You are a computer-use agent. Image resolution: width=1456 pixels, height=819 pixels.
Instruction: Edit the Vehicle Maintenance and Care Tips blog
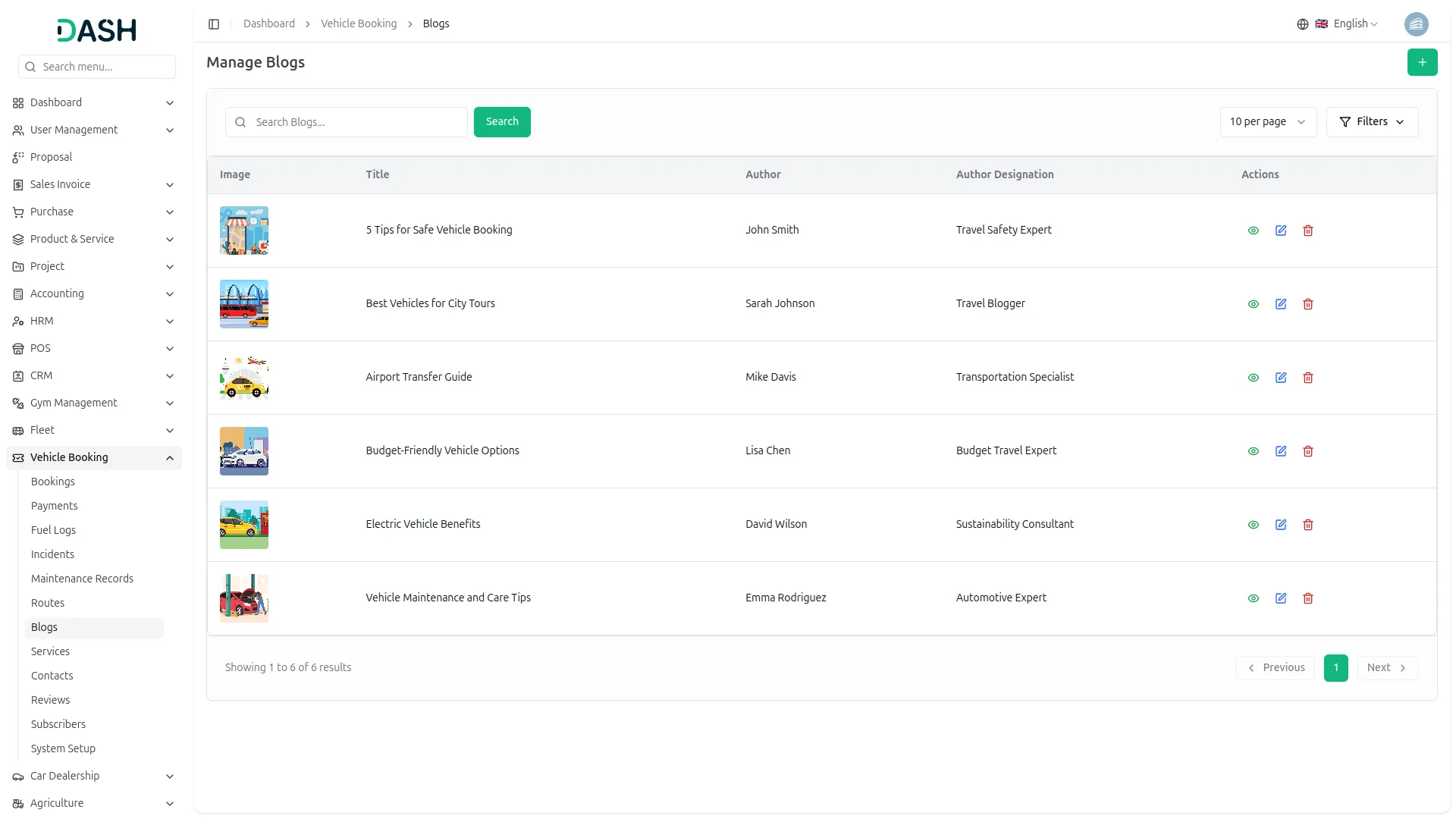pyautogui.click(x=1281, y=598)
